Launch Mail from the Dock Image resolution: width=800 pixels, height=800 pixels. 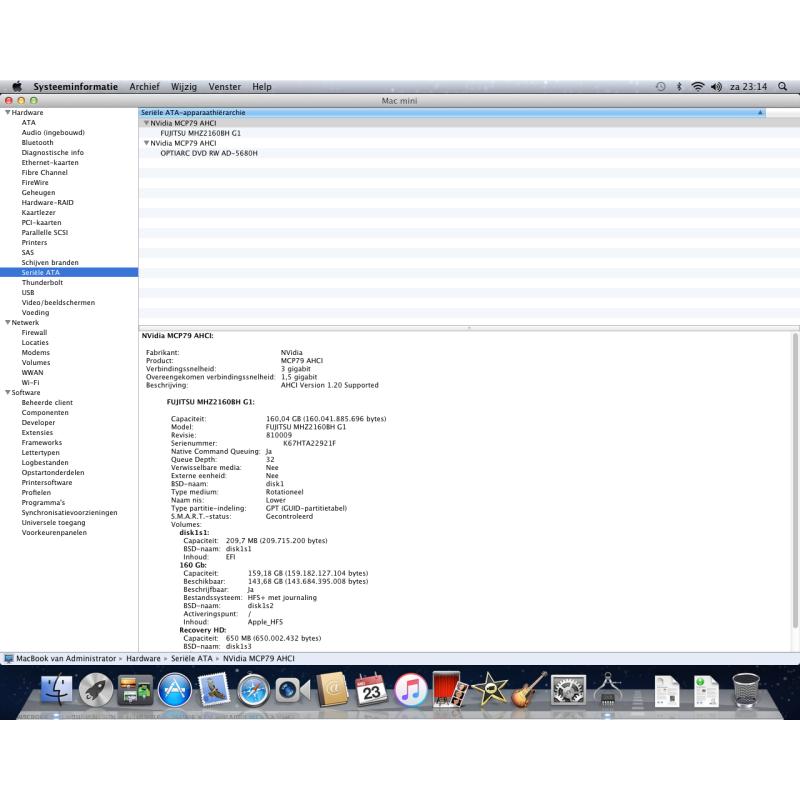[214, 689]
